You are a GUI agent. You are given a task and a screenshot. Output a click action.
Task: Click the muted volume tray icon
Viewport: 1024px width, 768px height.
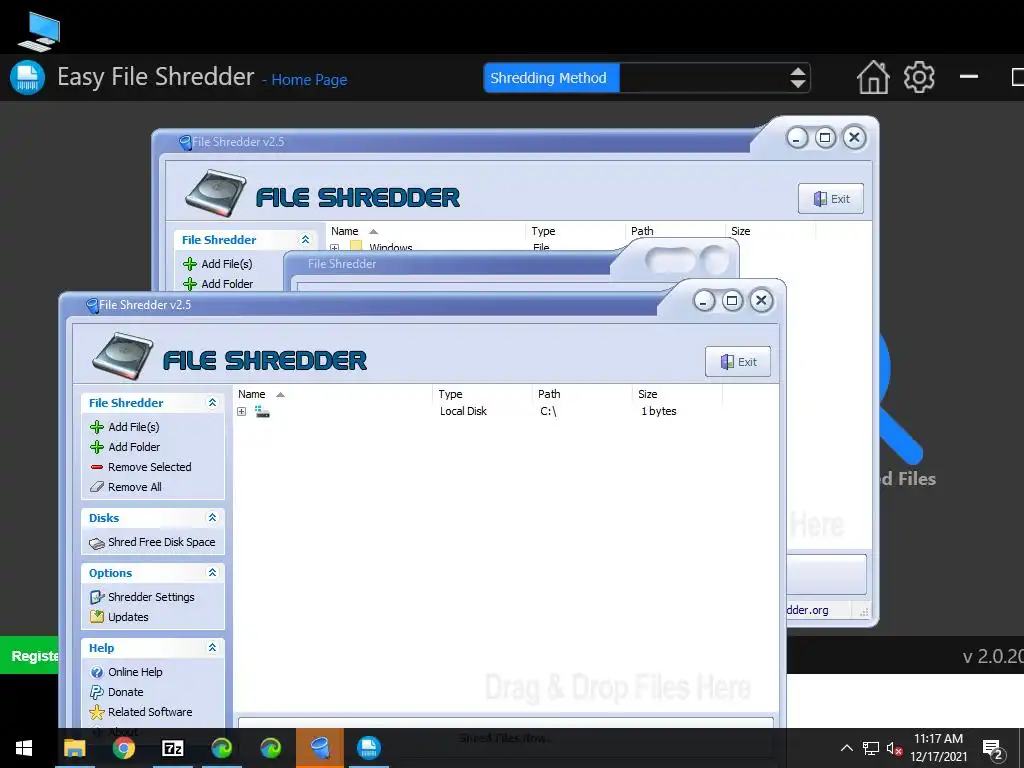894,748
